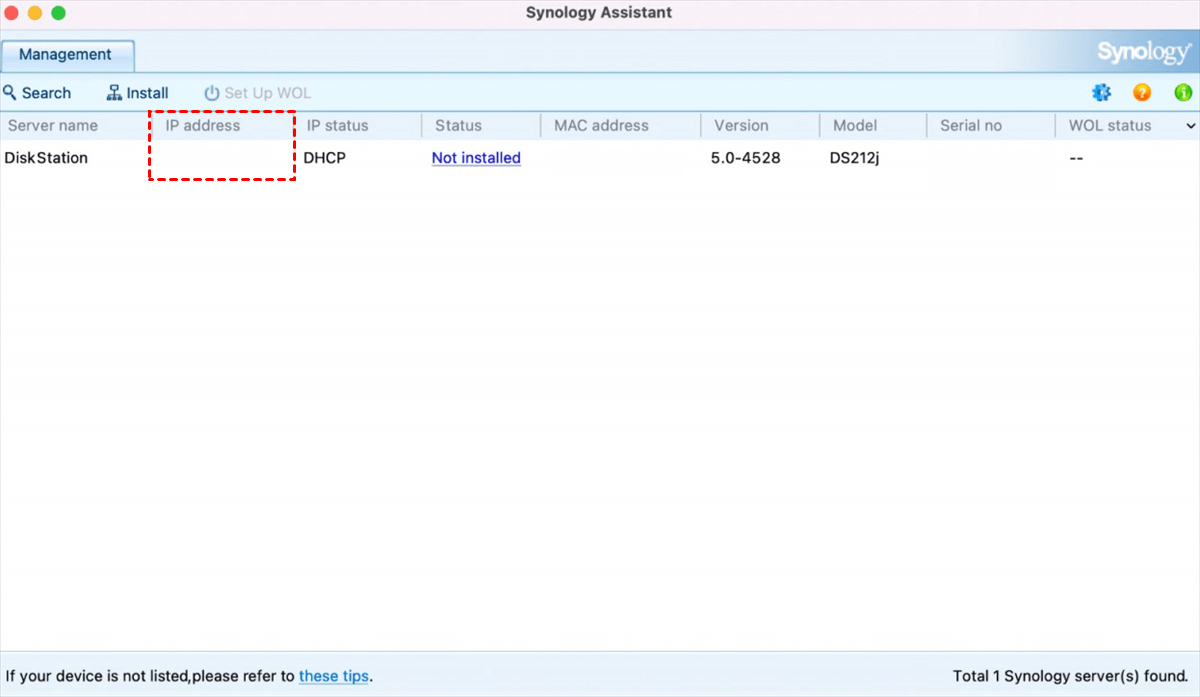Image resolution: width=1200 pixels, height=697 pixels.
Task: Click the Synology Assistant window title
Action: pos(599,13)
